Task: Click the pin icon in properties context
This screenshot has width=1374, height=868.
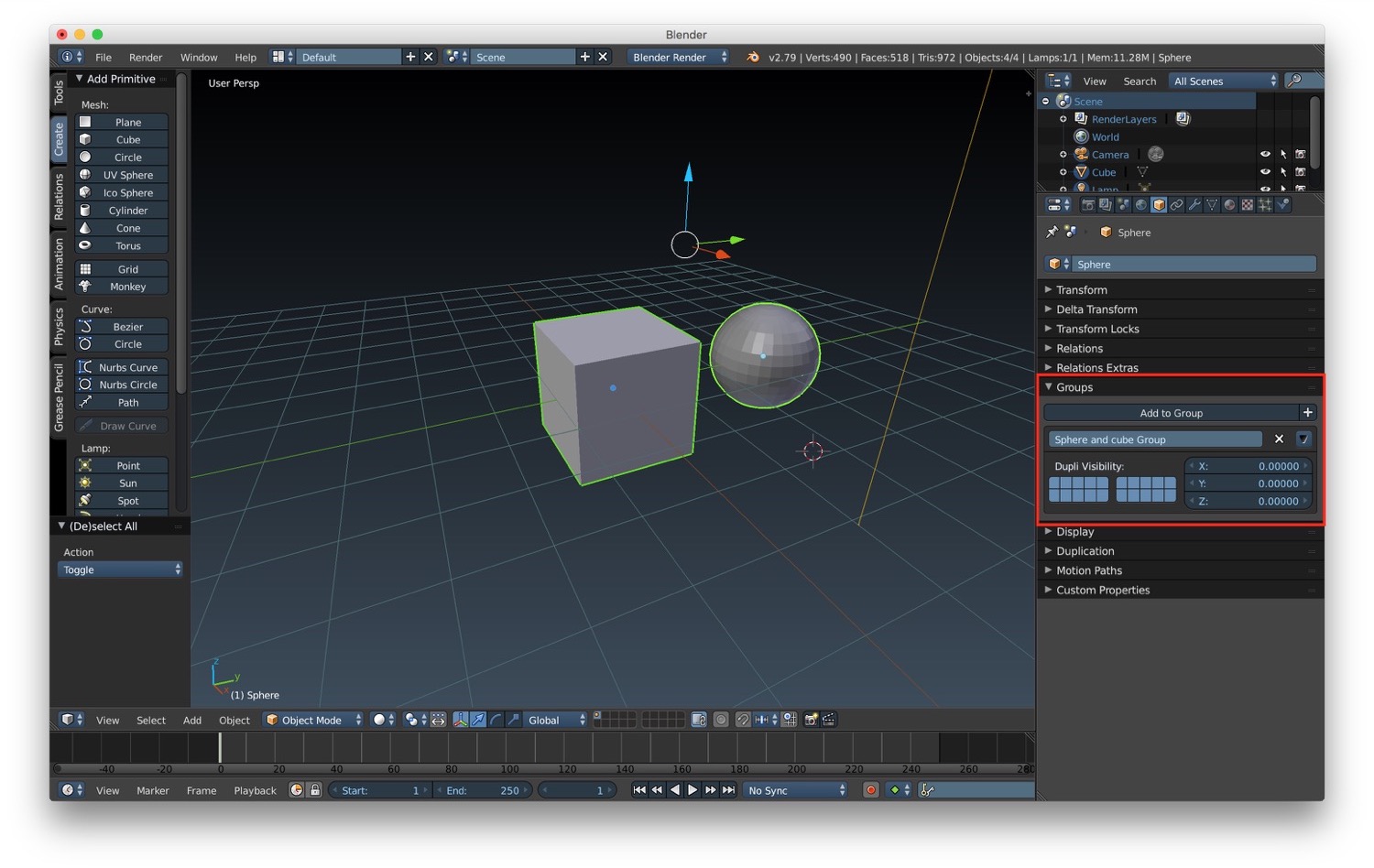Action: click(x=1052, y=233)
